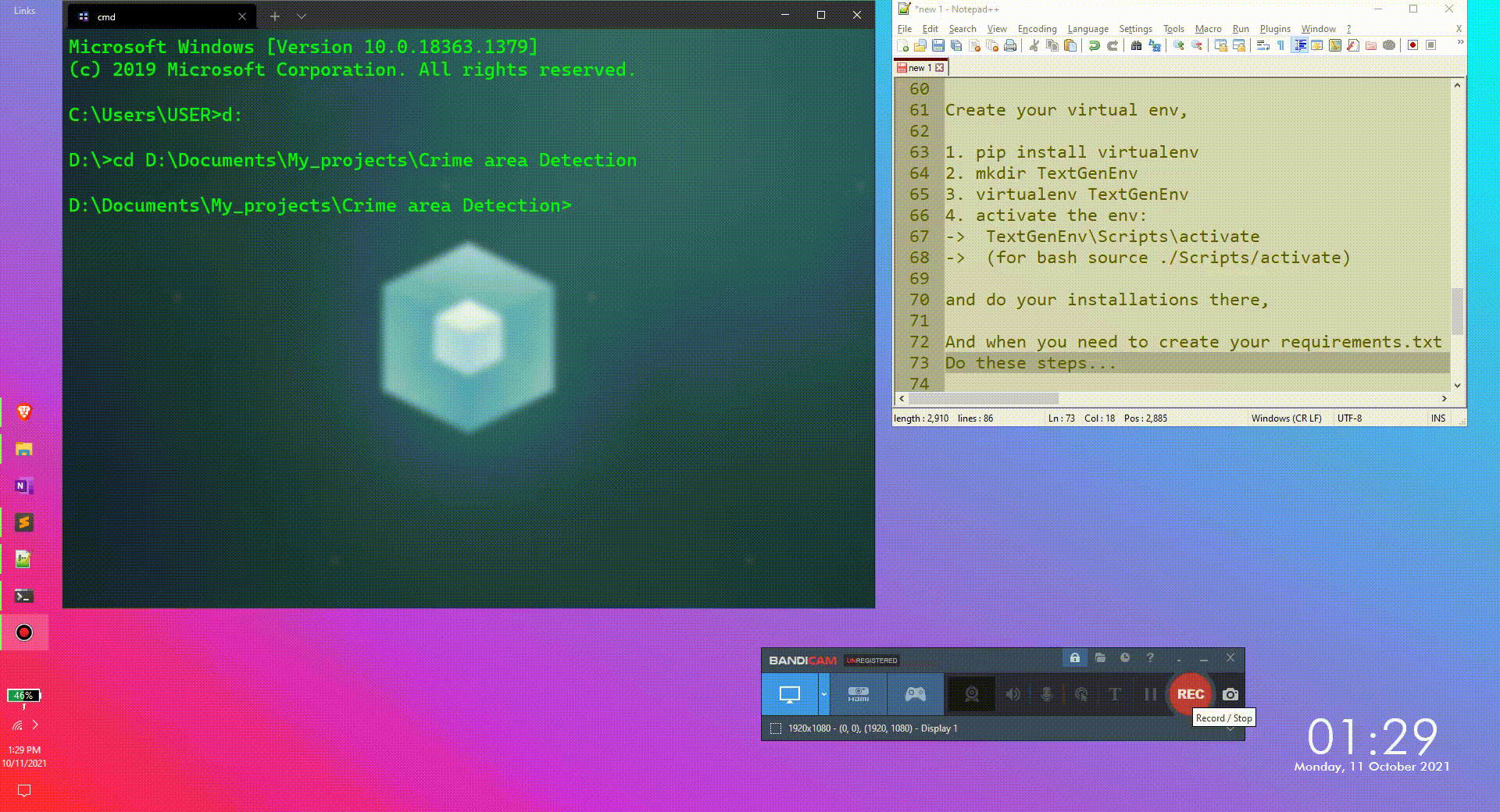Screen dimensions: 1500x812
Task: Open the Windows notification center
Action: [x=24, y=791]
